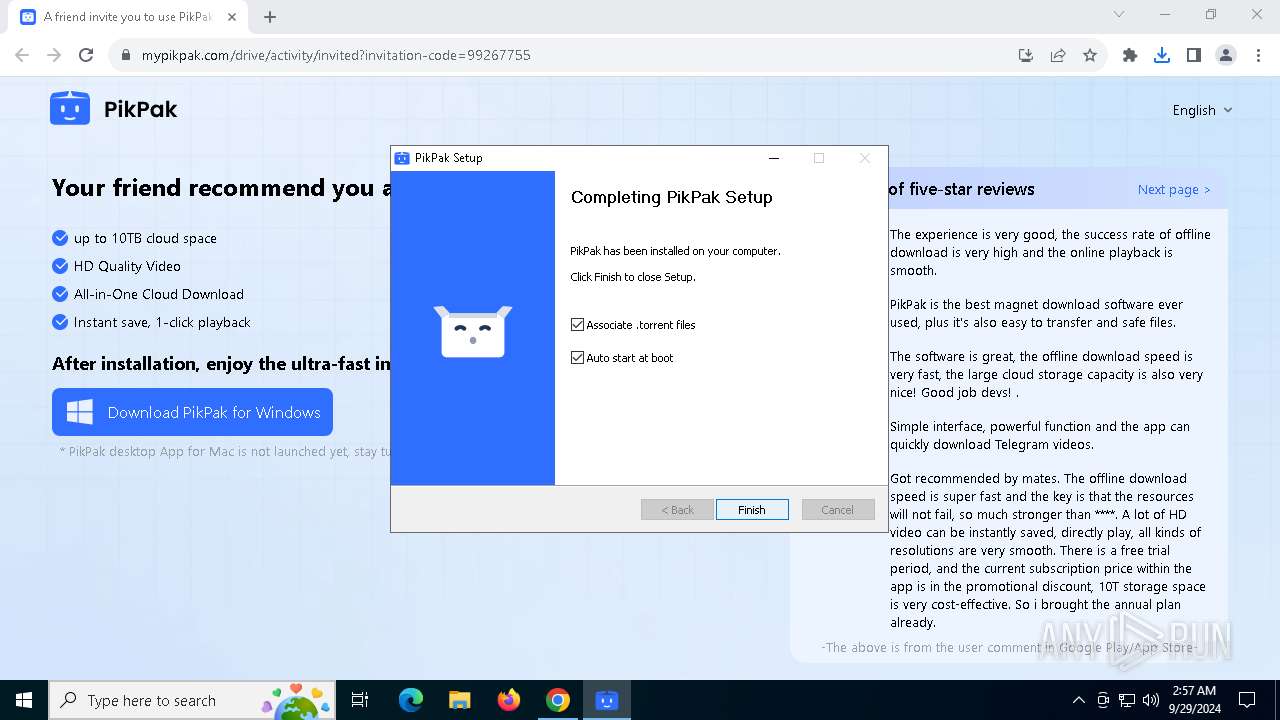Show Chrome downloads with download icon
1280x720 pixels.
pyautogui.click(x=1162, y=55)
